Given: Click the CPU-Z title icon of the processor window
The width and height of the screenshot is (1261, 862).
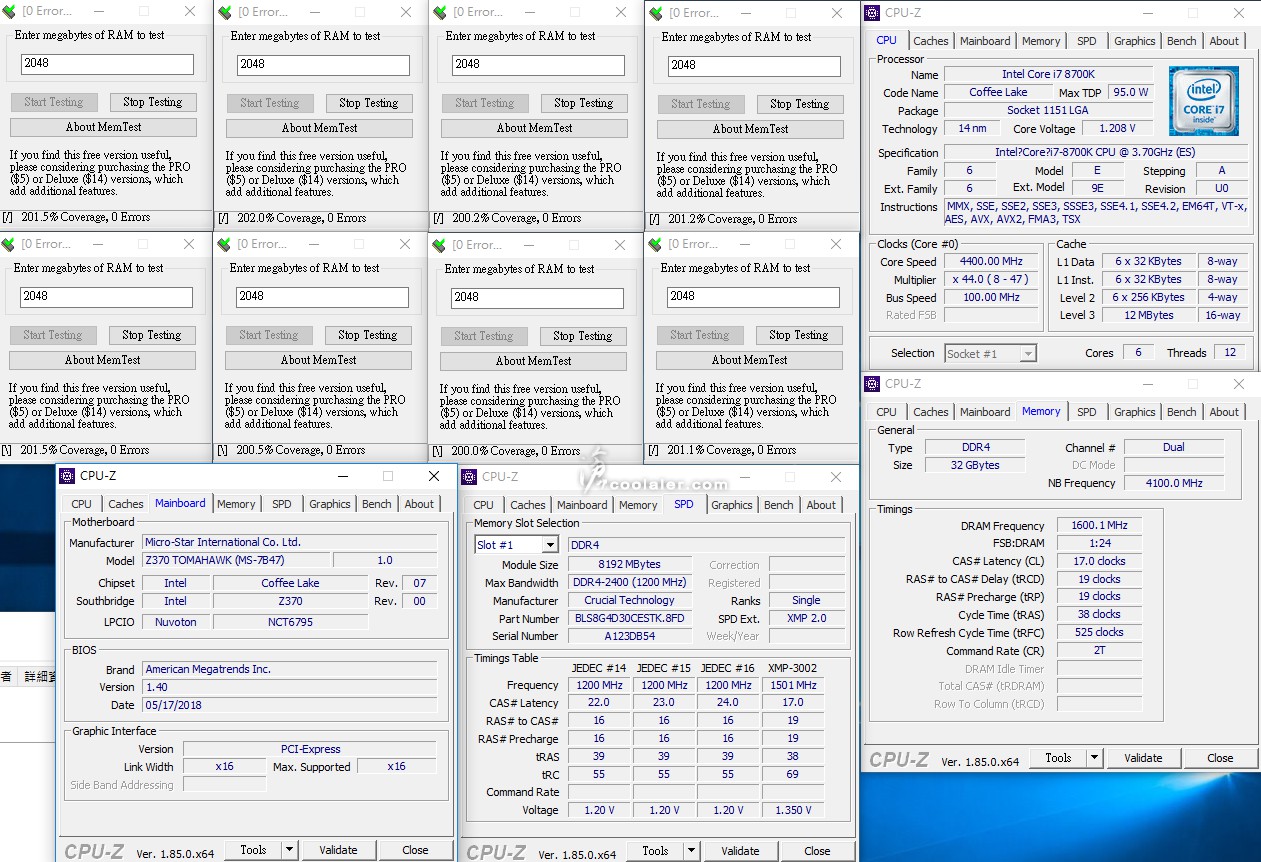Looking at the screenshot, I should 873,13.
